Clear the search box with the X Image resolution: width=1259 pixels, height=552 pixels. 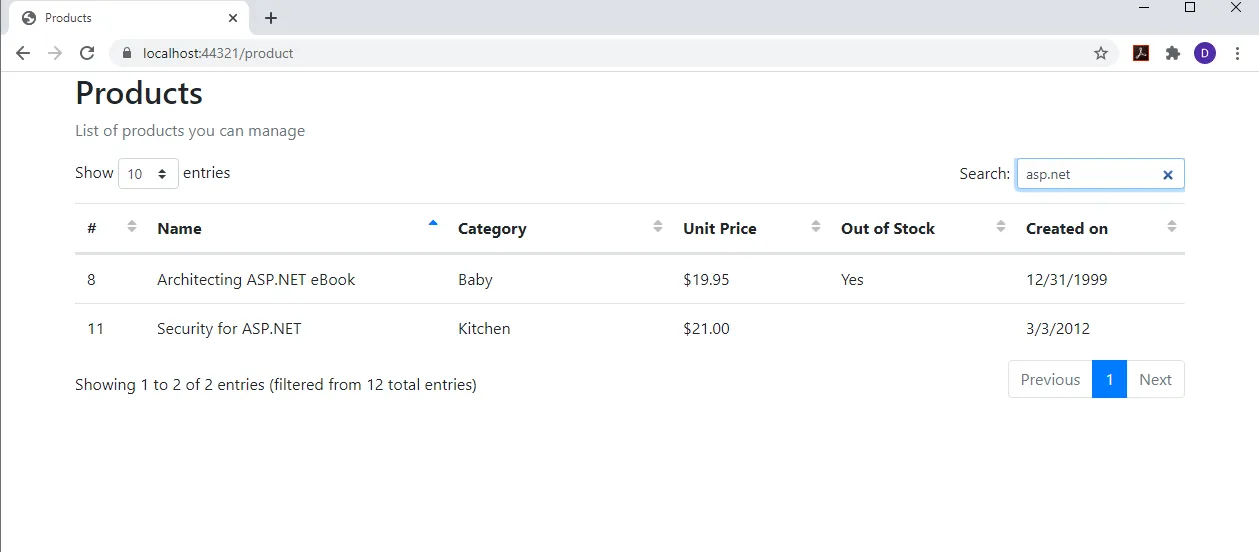click(1167, 175)
